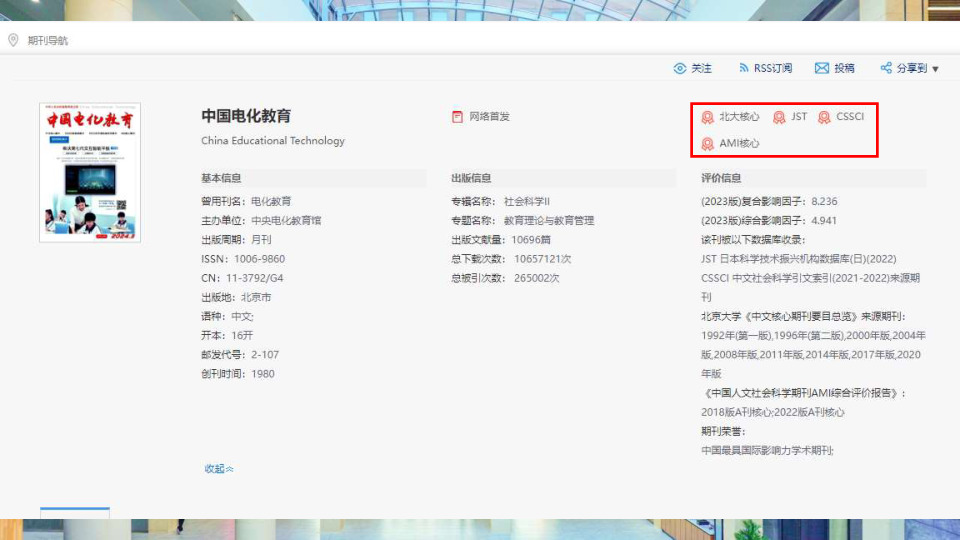Screen dimensions: 960x540
Task: Click the 专题名称 value 教育理论与教育管理
Action: [x=549, y=220]
